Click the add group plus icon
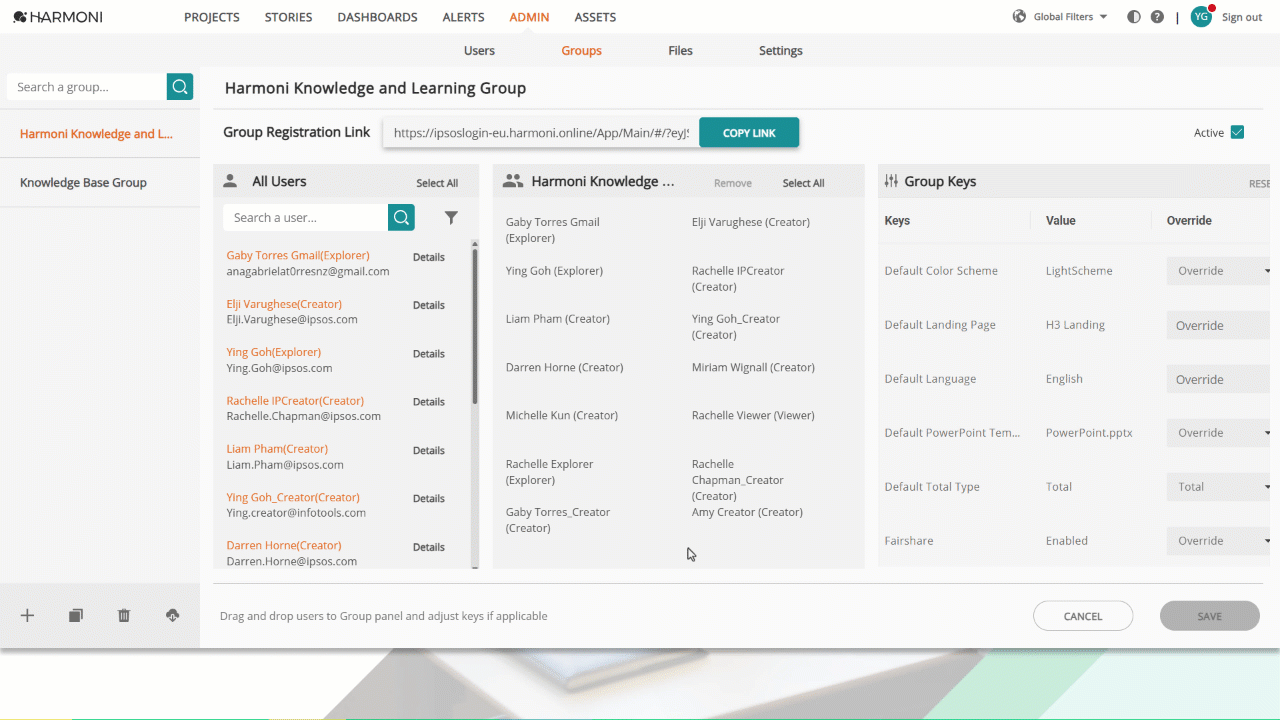Screen dimensions: 1280x720 27,616
